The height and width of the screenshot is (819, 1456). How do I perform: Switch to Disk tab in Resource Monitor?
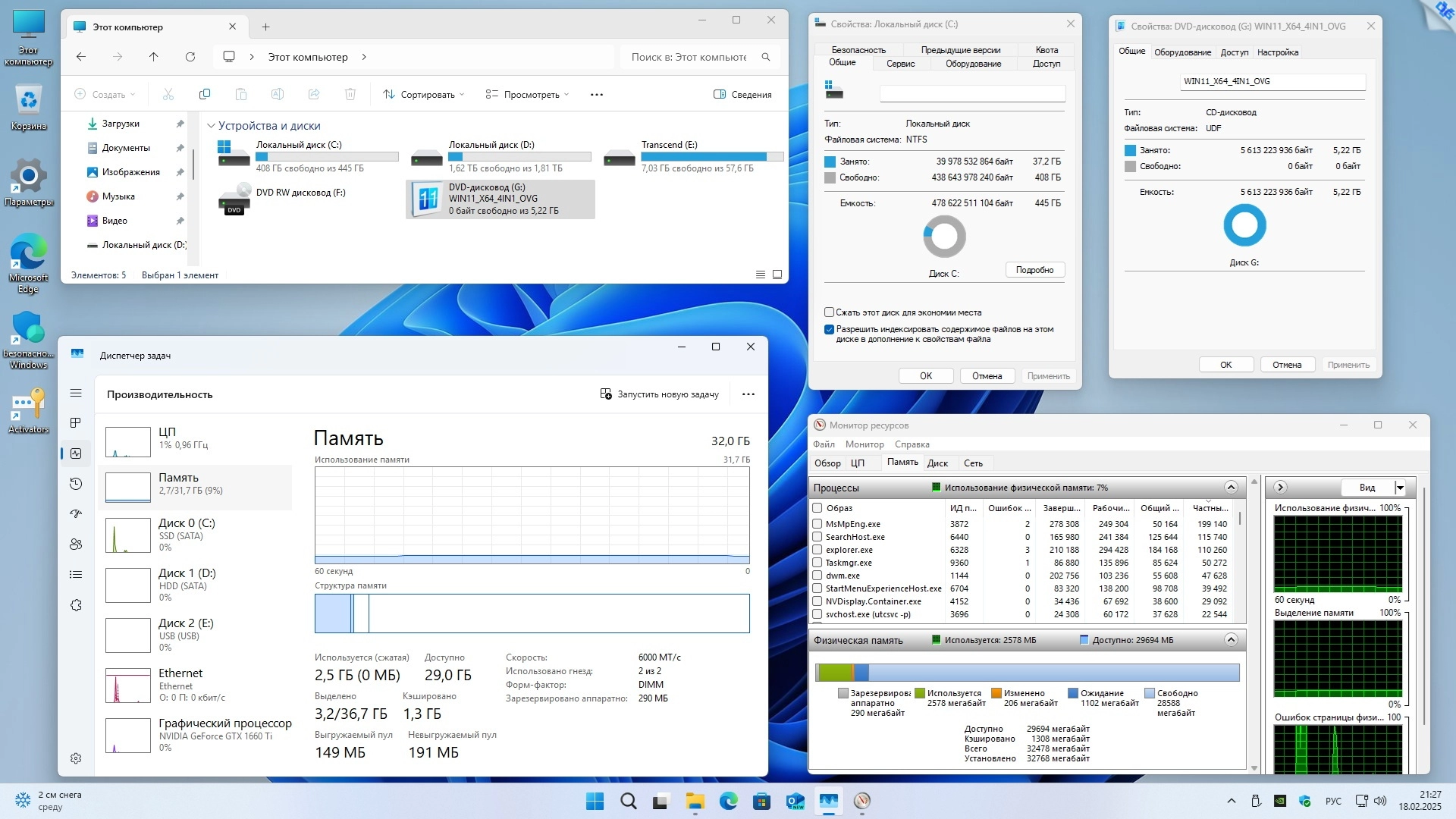(x=937, y=463)
